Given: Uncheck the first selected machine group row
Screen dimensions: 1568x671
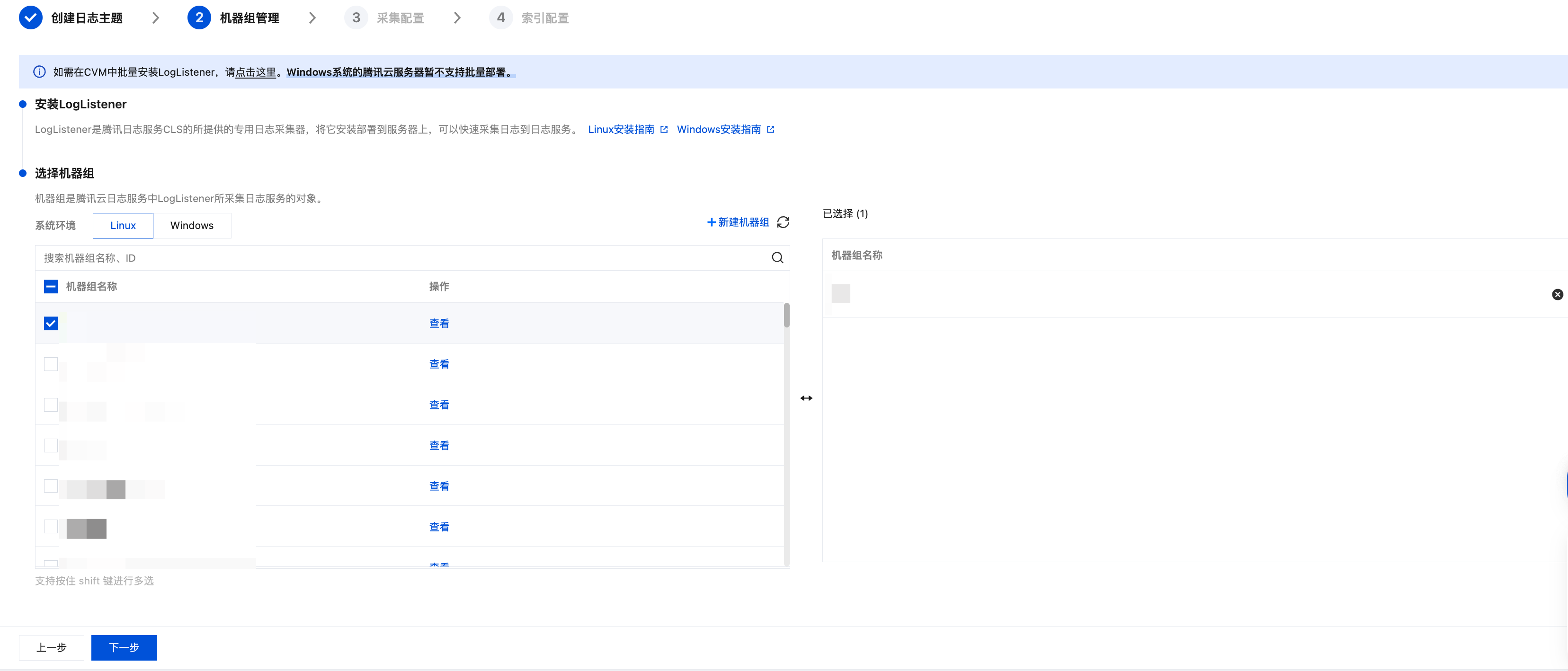Looking at the screenshot, I should pyautogui.click(x=51, y=323).
